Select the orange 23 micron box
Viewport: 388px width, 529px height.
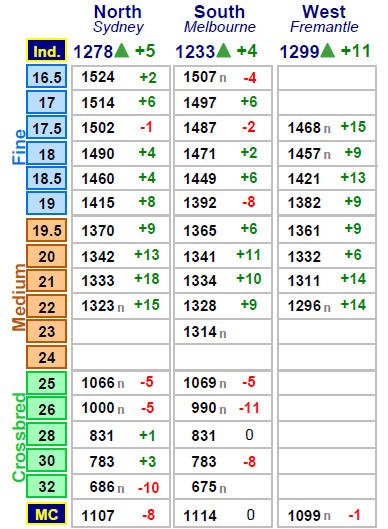(47, 331)
